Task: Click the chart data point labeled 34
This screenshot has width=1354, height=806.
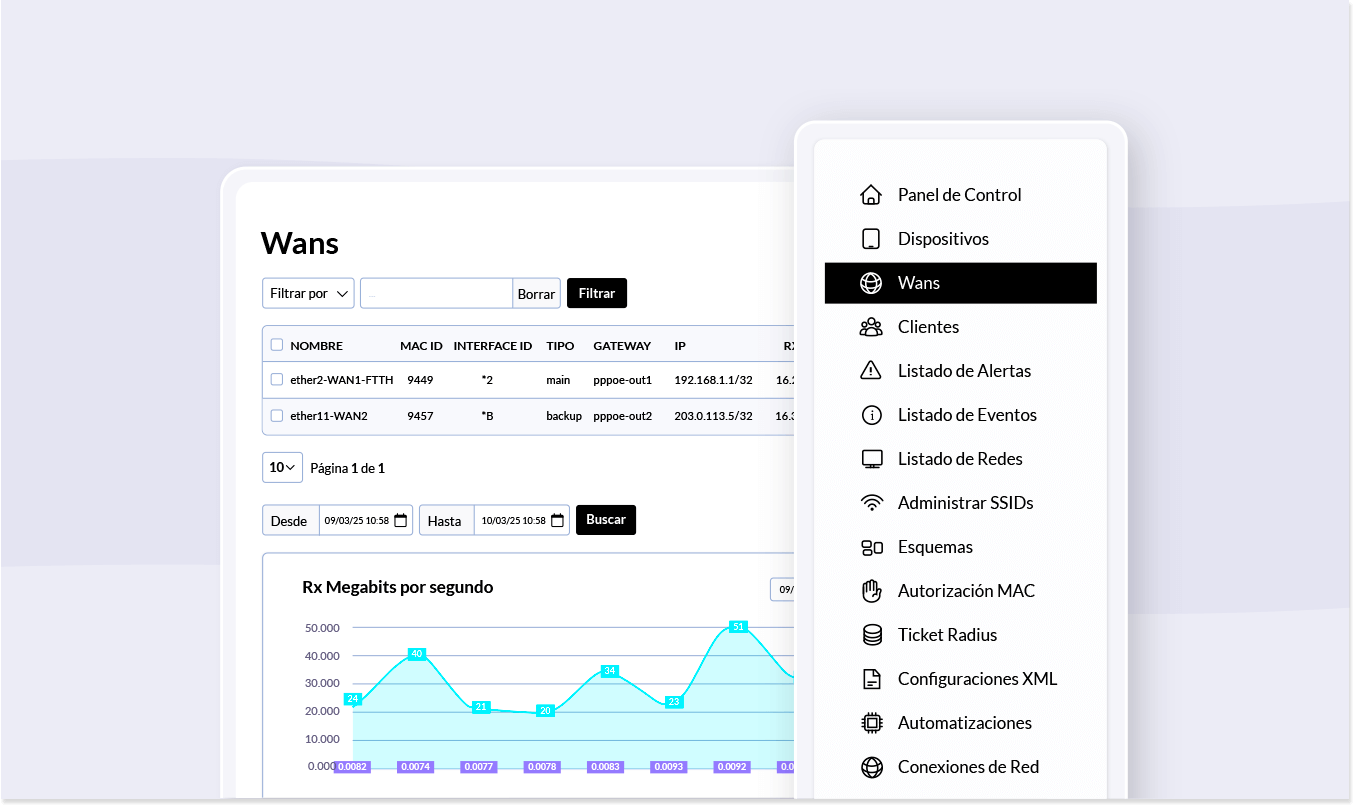Action: [609, 671]
